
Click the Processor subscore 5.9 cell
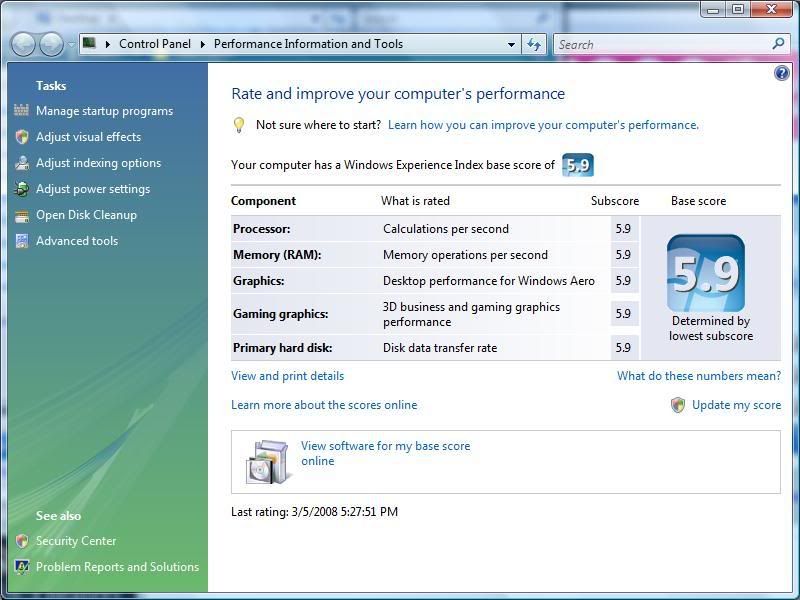tap(623, 229)
